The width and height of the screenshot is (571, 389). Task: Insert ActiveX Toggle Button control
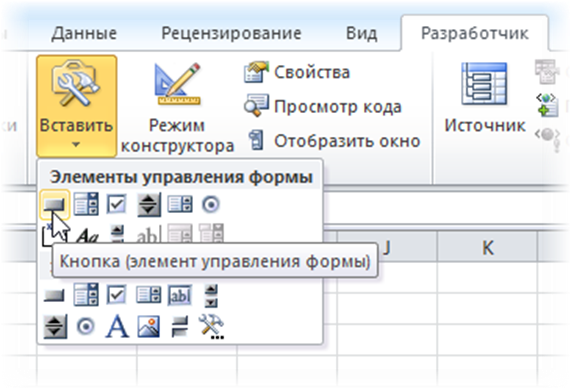point(180,327)
